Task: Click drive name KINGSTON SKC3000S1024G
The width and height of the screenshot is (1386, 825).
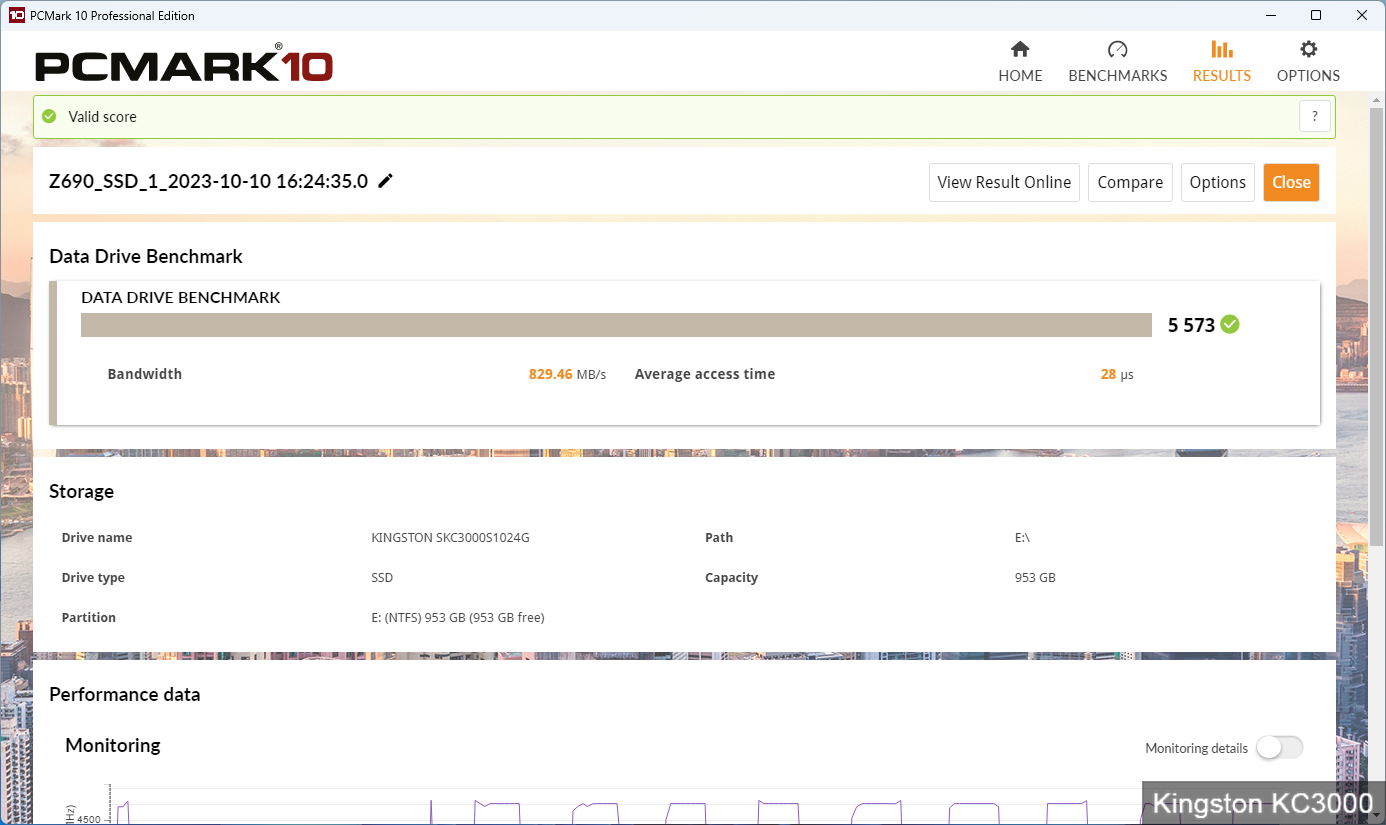Action: (x=450, y=538)
